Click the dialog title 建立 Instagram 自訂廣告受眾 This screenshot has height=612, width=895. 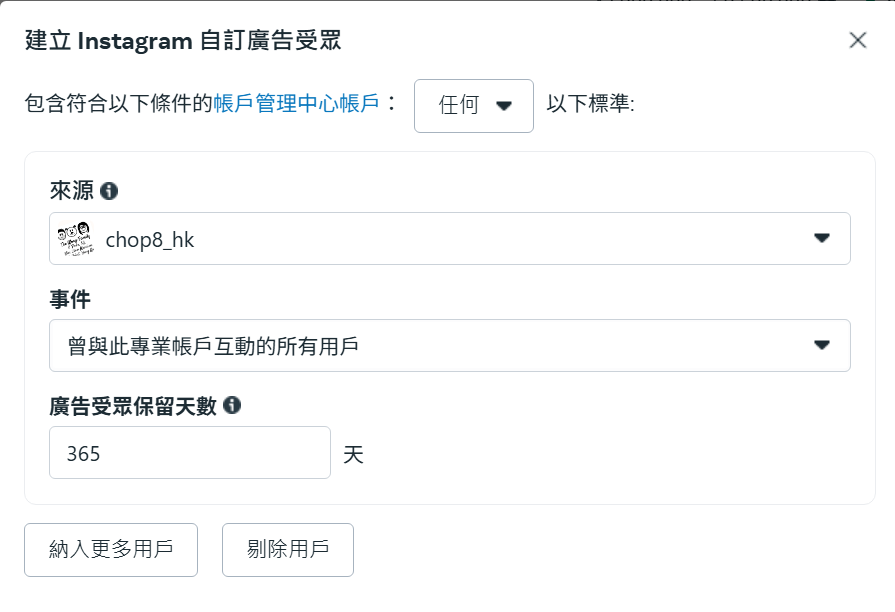pos(185,41)
